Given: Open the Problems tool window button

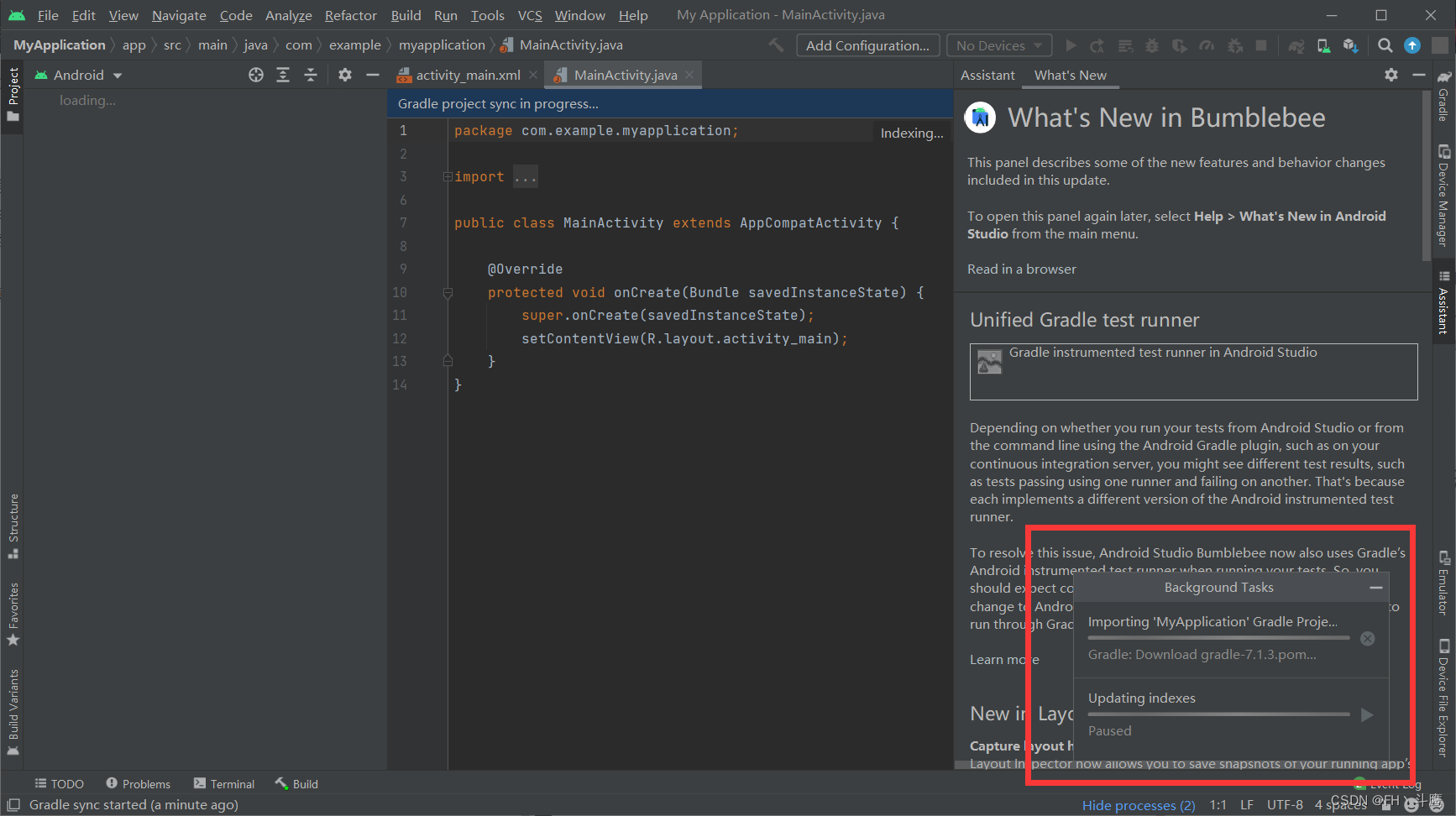Looking at the screenshot, I should [138, 783].
